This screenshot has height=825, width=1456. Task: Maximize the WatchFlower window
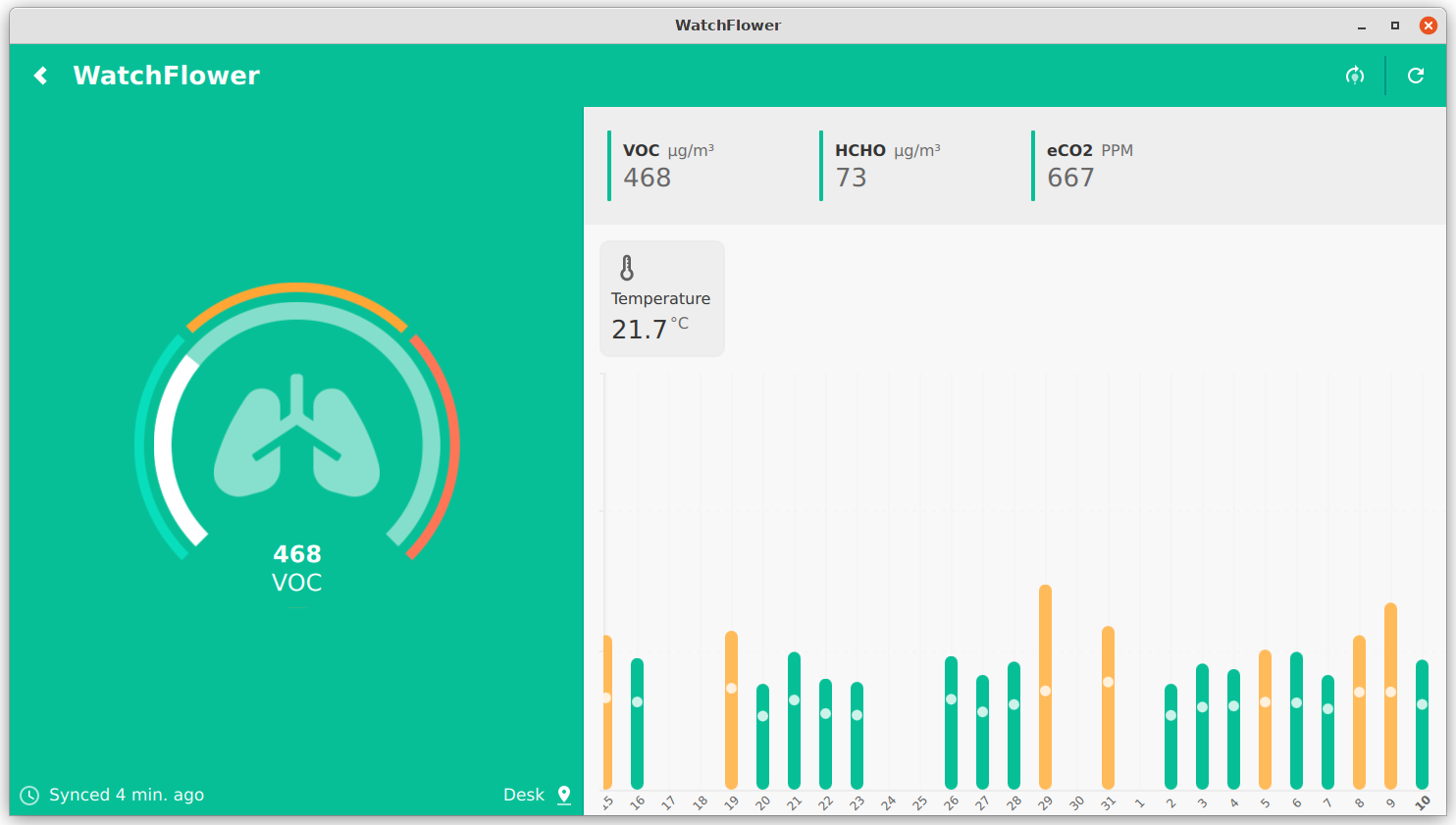point(1395,26)
